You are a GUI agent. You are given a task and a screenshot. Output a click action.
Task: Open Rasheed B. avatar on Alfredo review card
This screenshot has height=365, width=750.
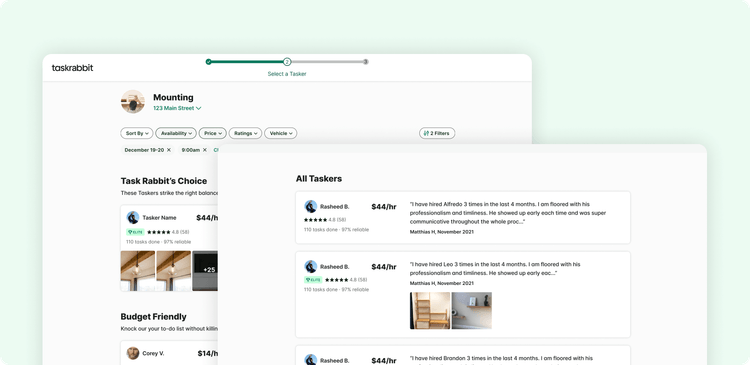[x=311, y=207]
